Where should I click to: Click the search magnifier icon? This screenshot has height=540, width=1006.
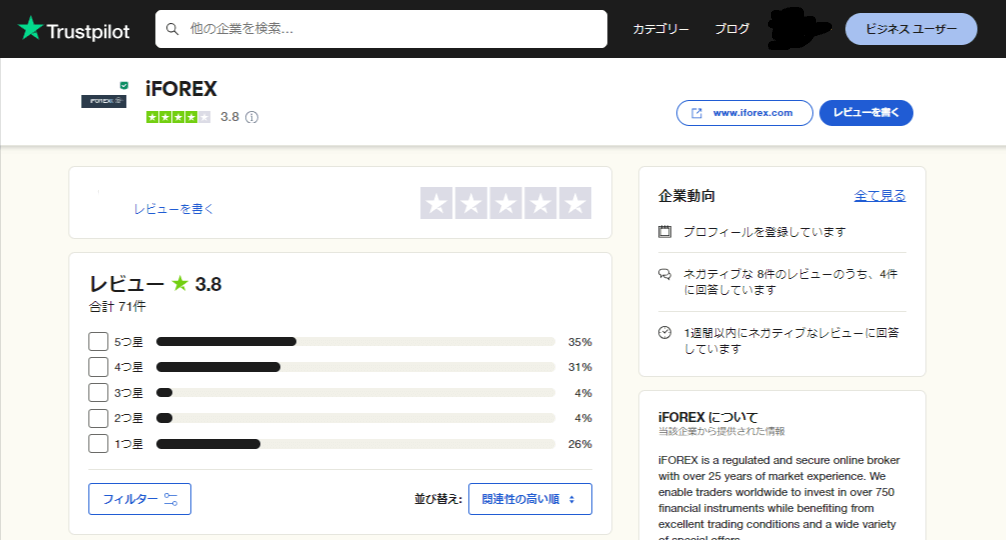pyautogui.click(x=173, y=29)
